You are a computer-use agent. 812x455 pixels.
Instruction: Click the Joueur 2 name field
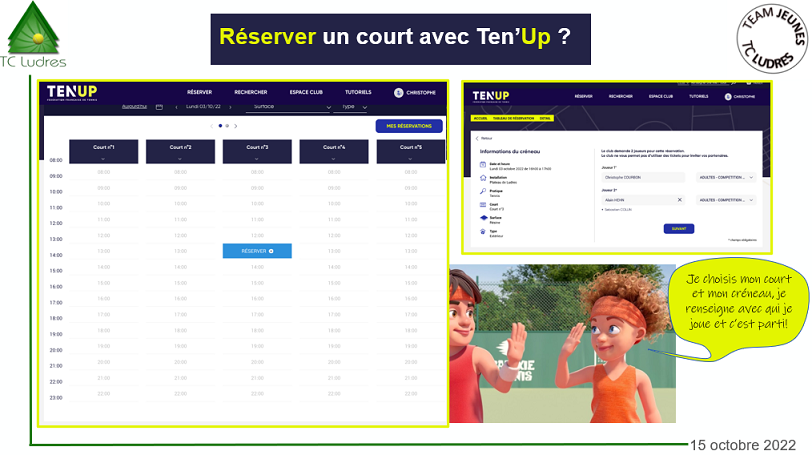tap(636, 200)
